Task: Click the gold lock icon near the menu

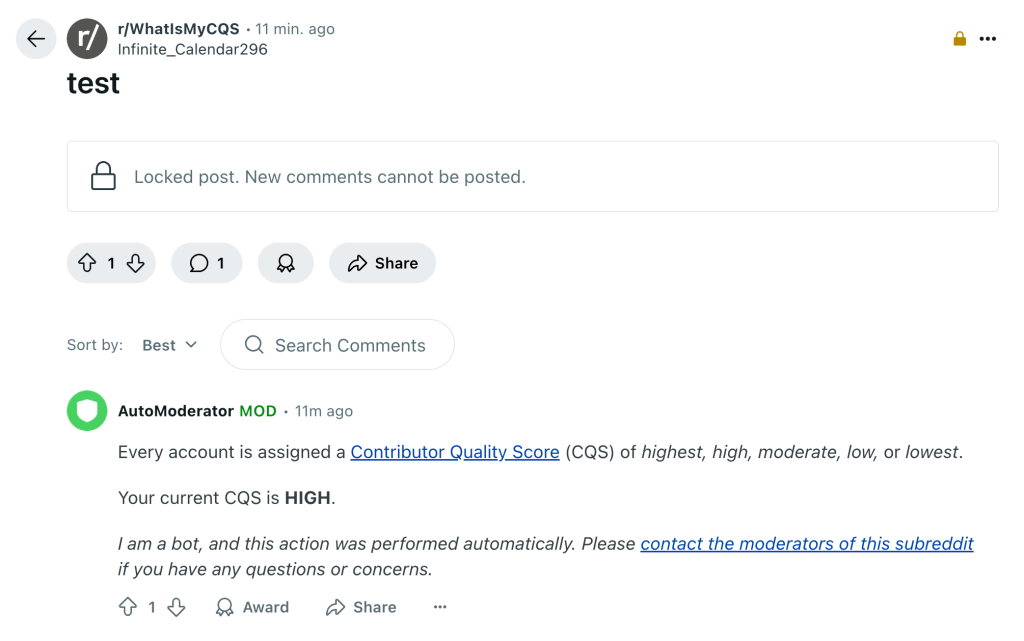Action: [x=960, y=39]
